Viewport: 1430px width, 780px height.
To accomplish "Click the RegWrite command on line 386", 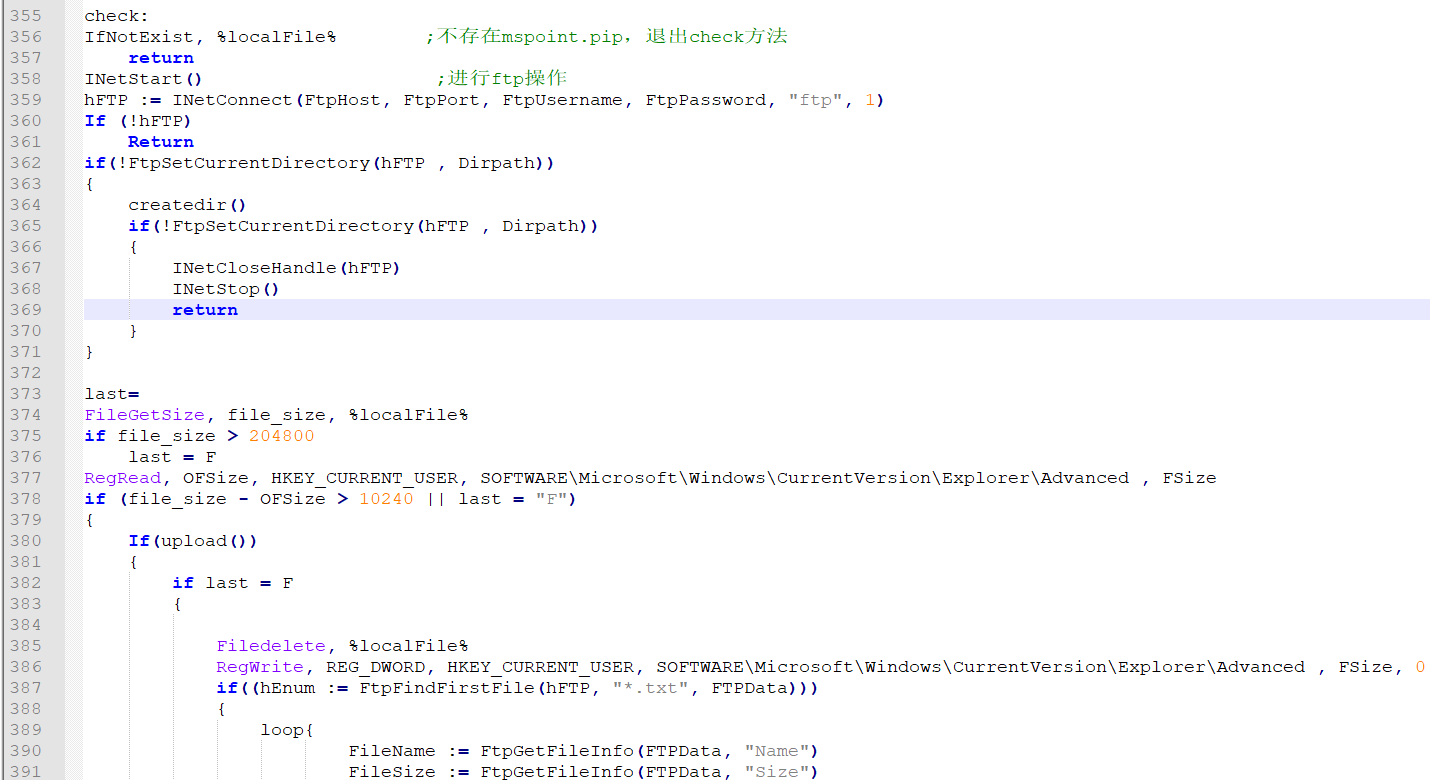I will (259, 667).
